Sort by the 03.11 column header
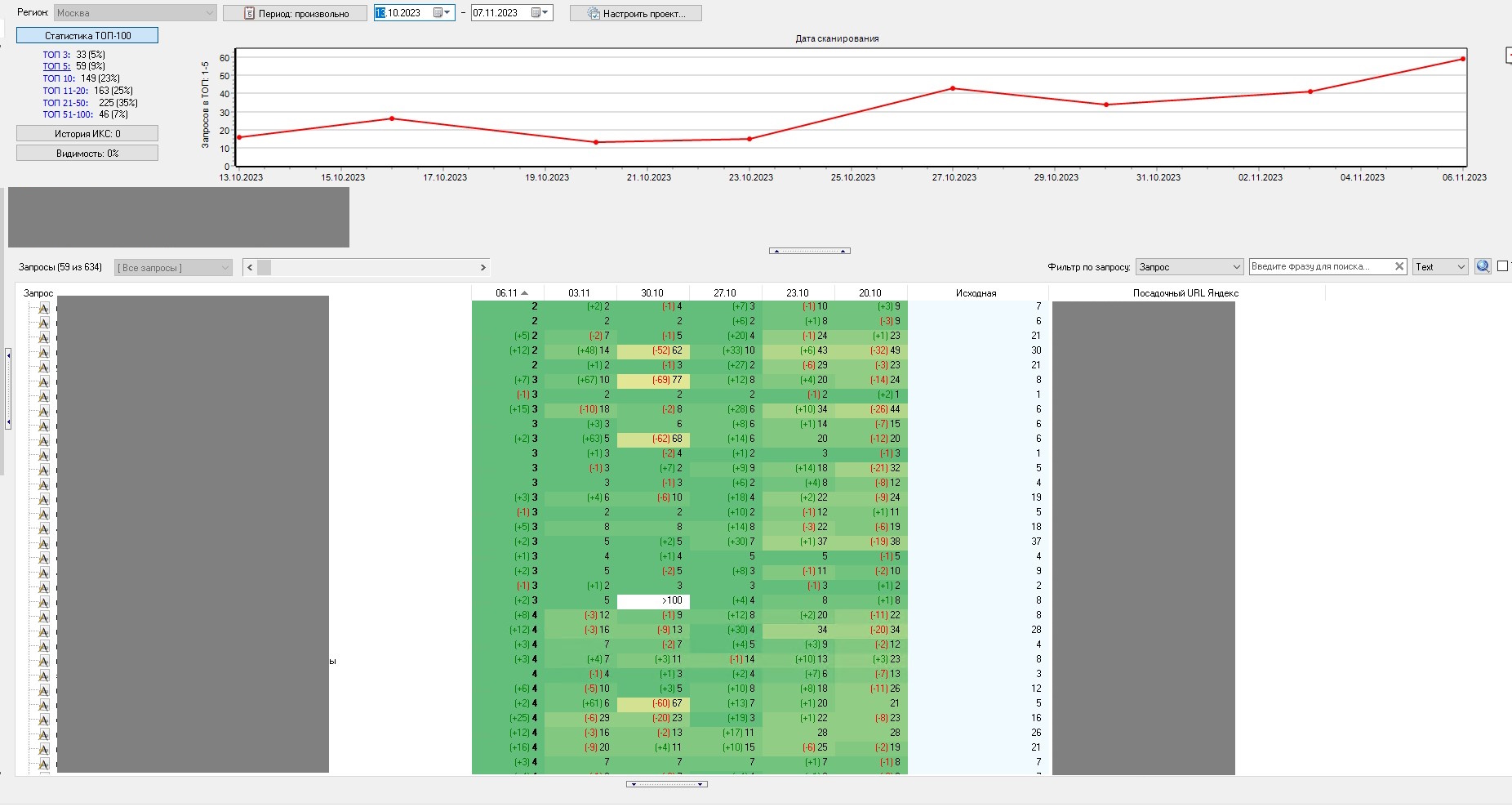Screen dimensions: 1512x807 click(x=579, y=293)
